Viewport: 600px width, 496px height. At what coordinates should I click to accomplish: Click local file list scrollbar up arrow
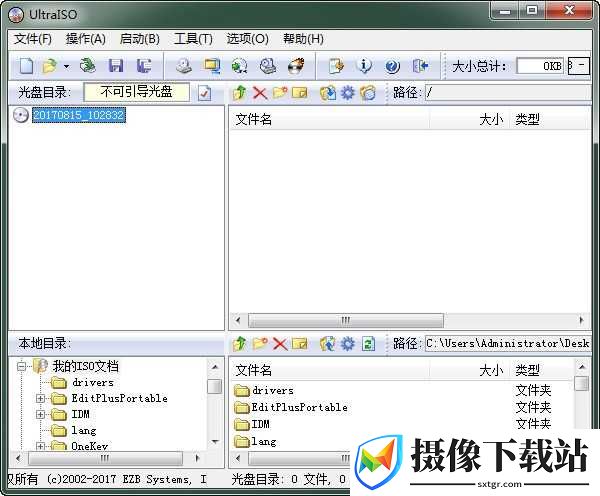click(582, 367)
